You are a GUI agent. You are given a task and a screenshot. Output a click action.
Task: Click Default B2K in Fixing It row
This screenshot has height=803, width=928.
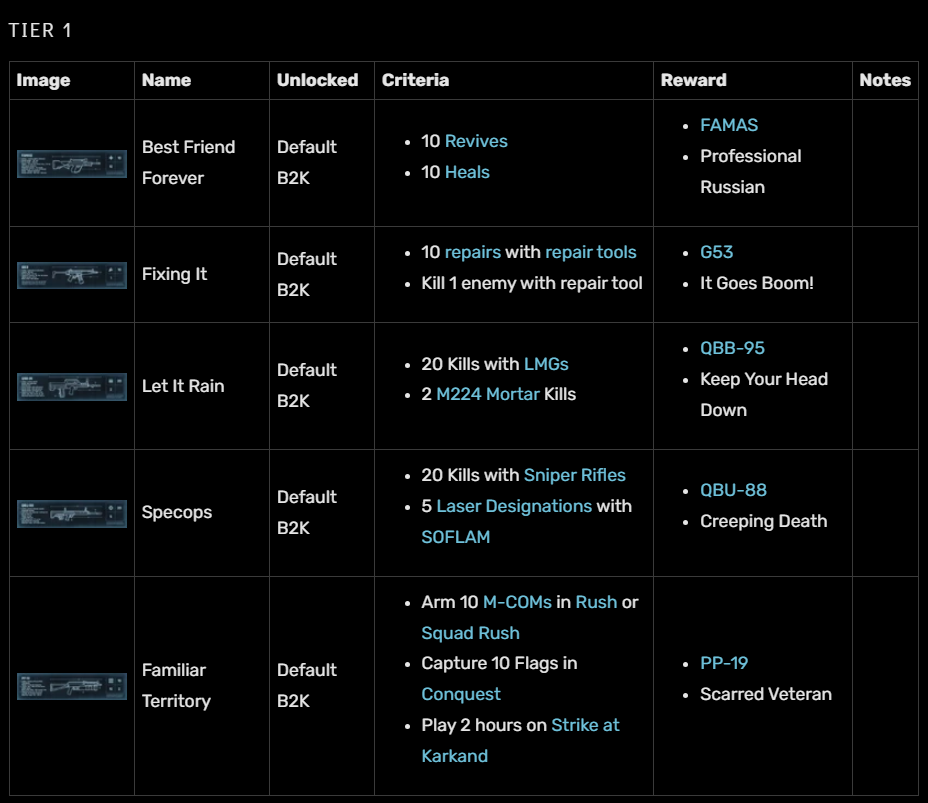point(307,274)
